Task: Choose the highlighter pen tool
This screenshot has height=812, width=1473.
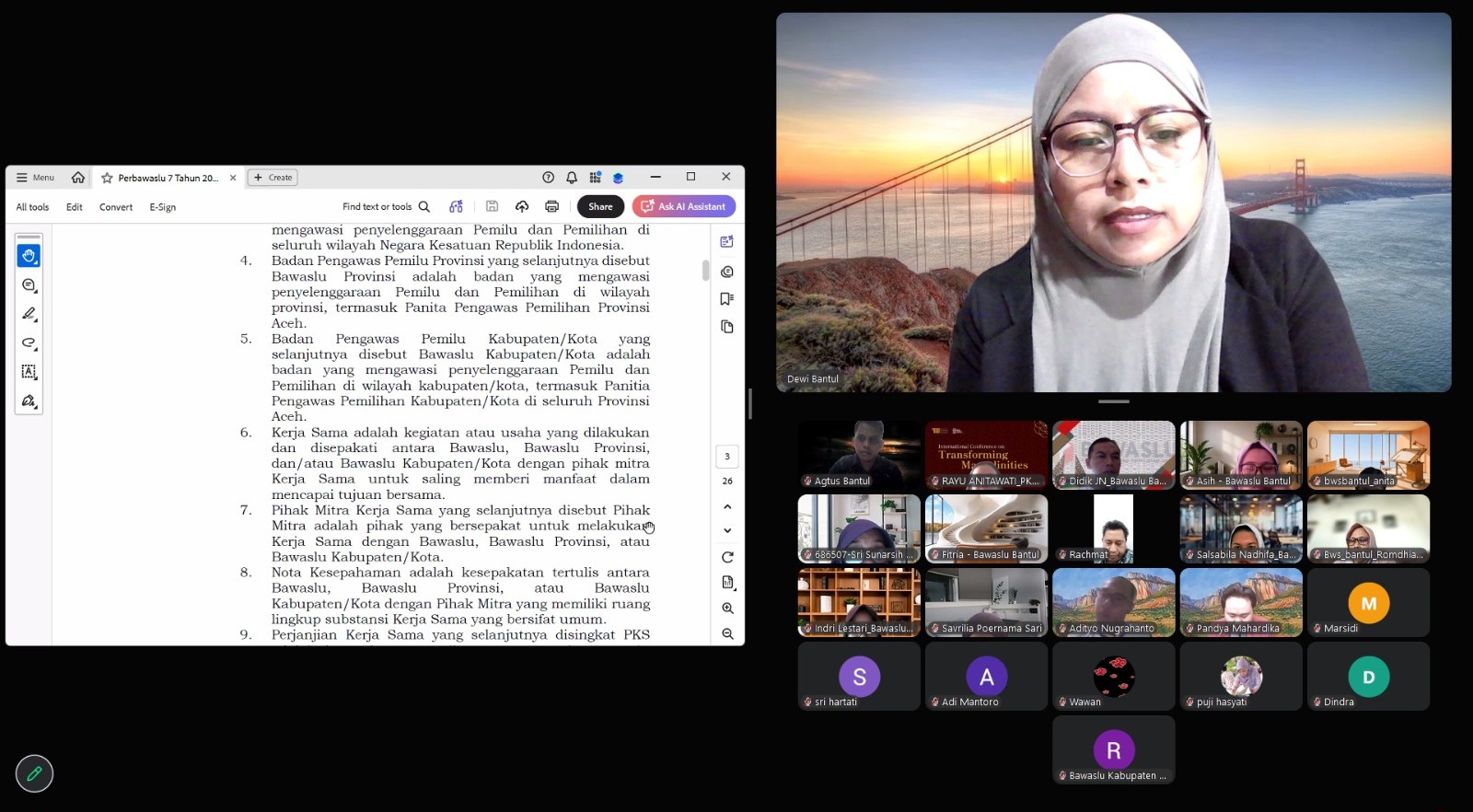Action: (x=29, y=314)
